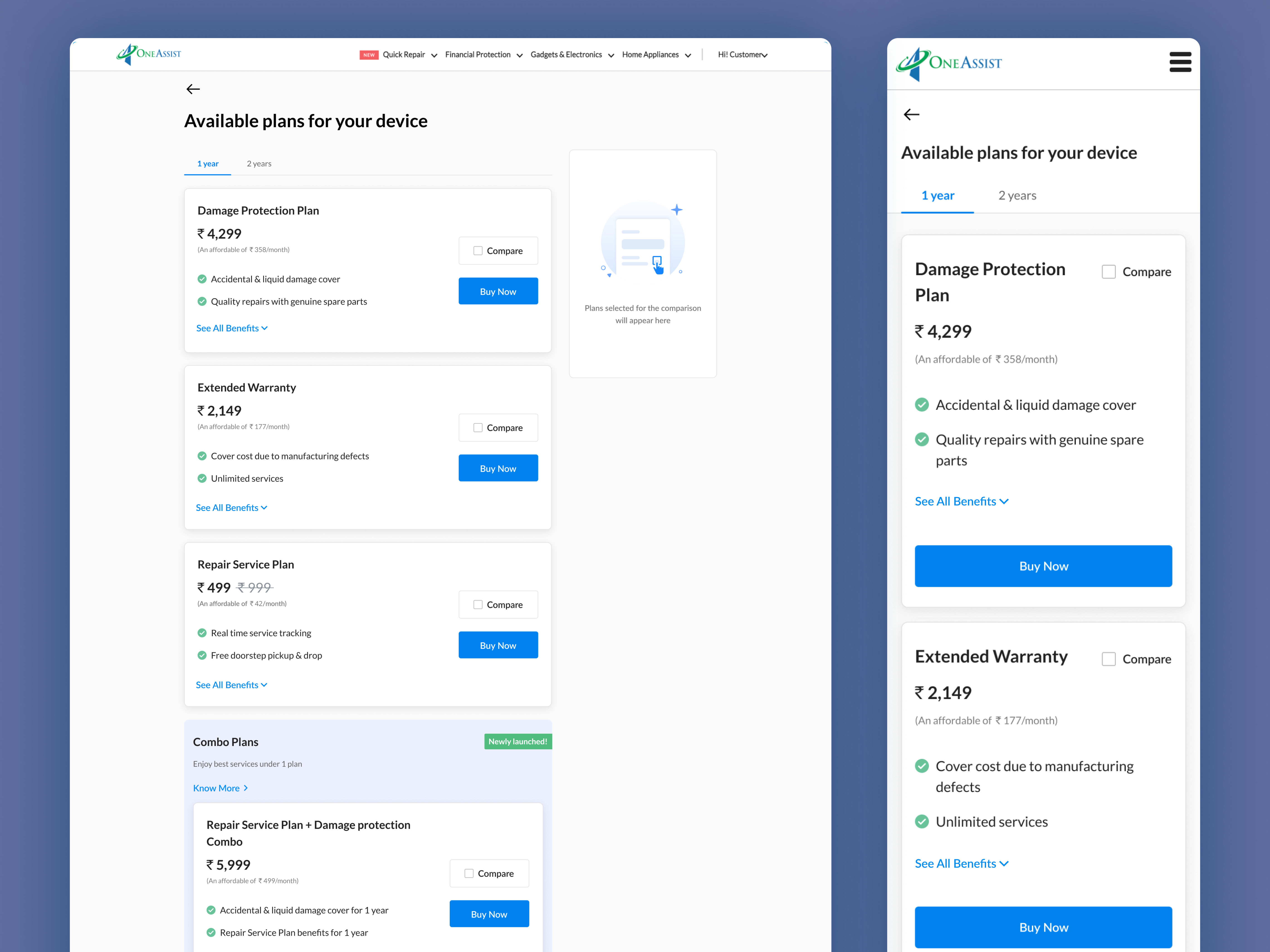Switch to the 2 years tab on desktop
The height and width of the screenshot is (952, 1270).
point(259,164)
